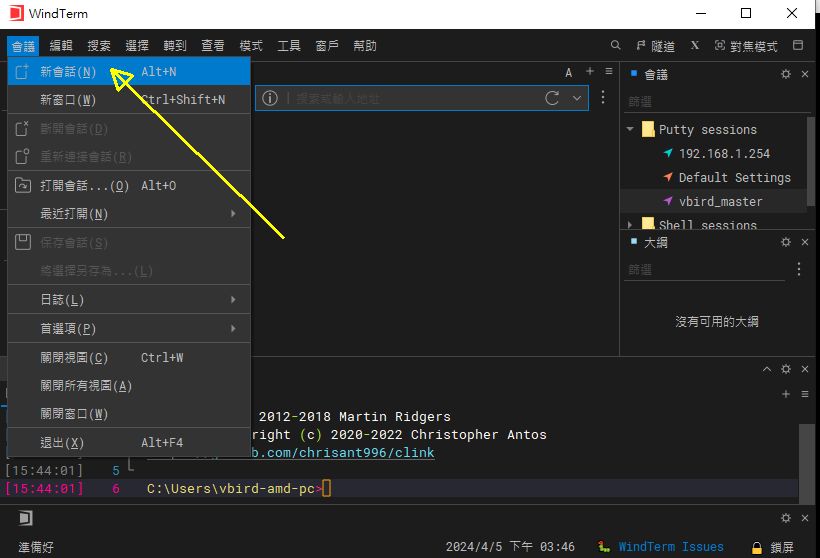Collapse the Putty sessions folder
The height and width of the screenshot is (558, 820).
(631, 129)
